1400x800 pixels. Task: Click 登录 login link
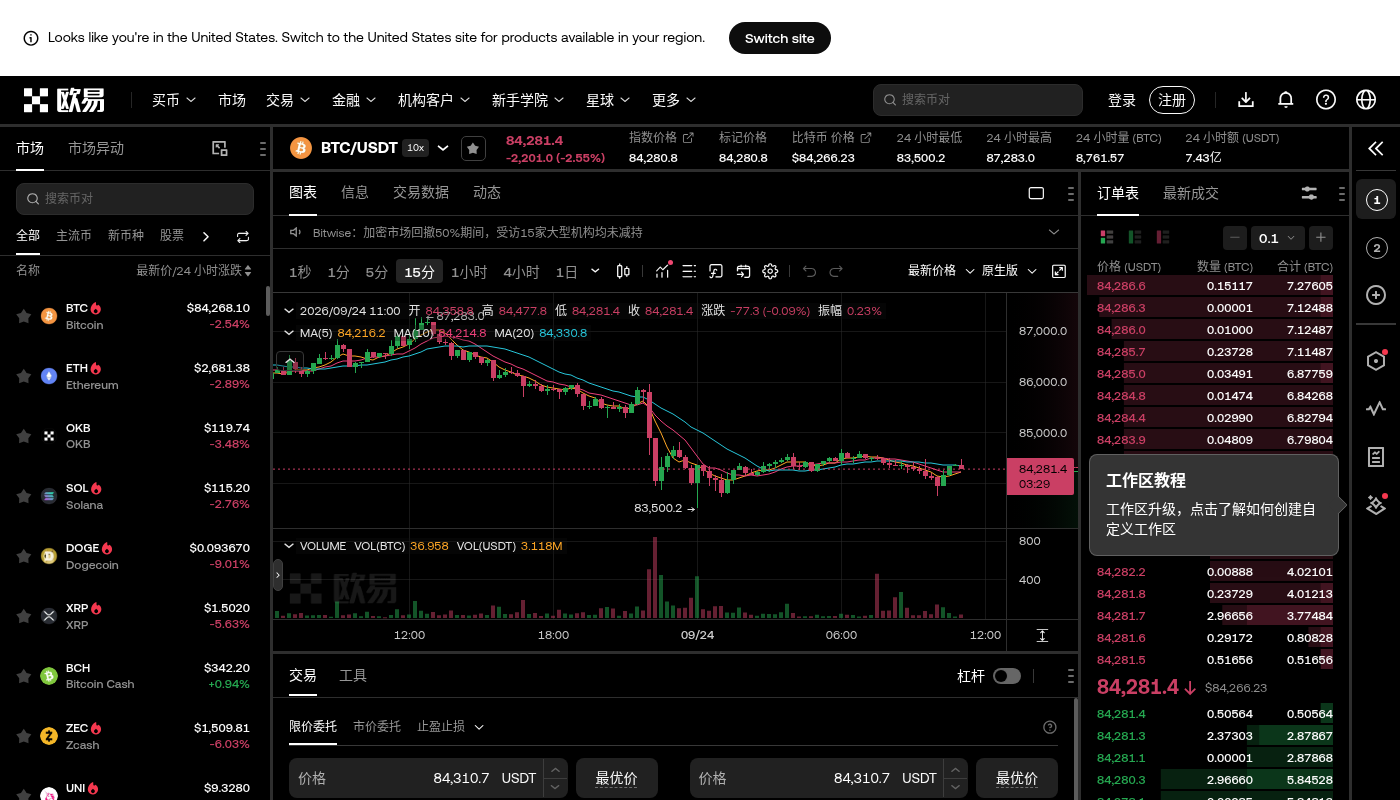[1122, 100]
